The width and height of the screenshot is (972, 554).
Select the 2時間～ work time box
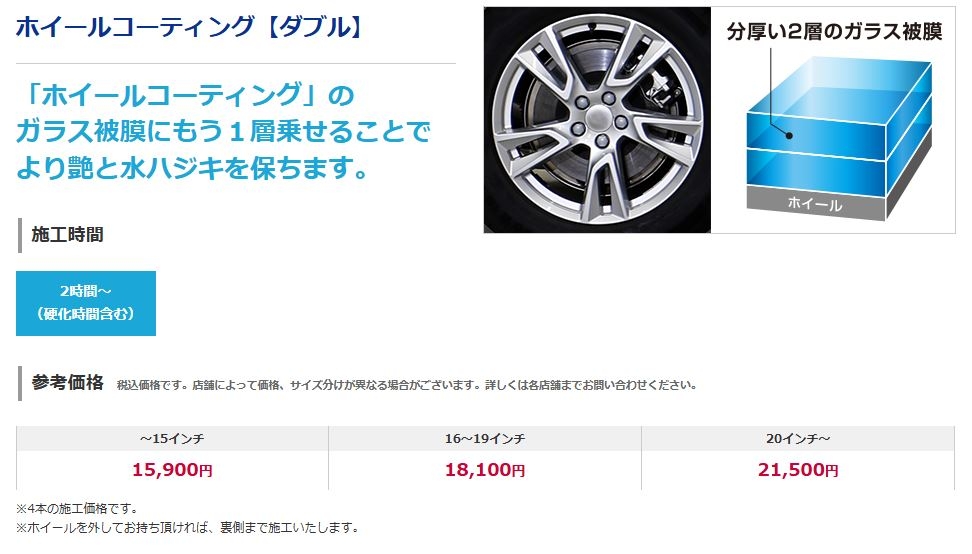(x=86, y=303)
